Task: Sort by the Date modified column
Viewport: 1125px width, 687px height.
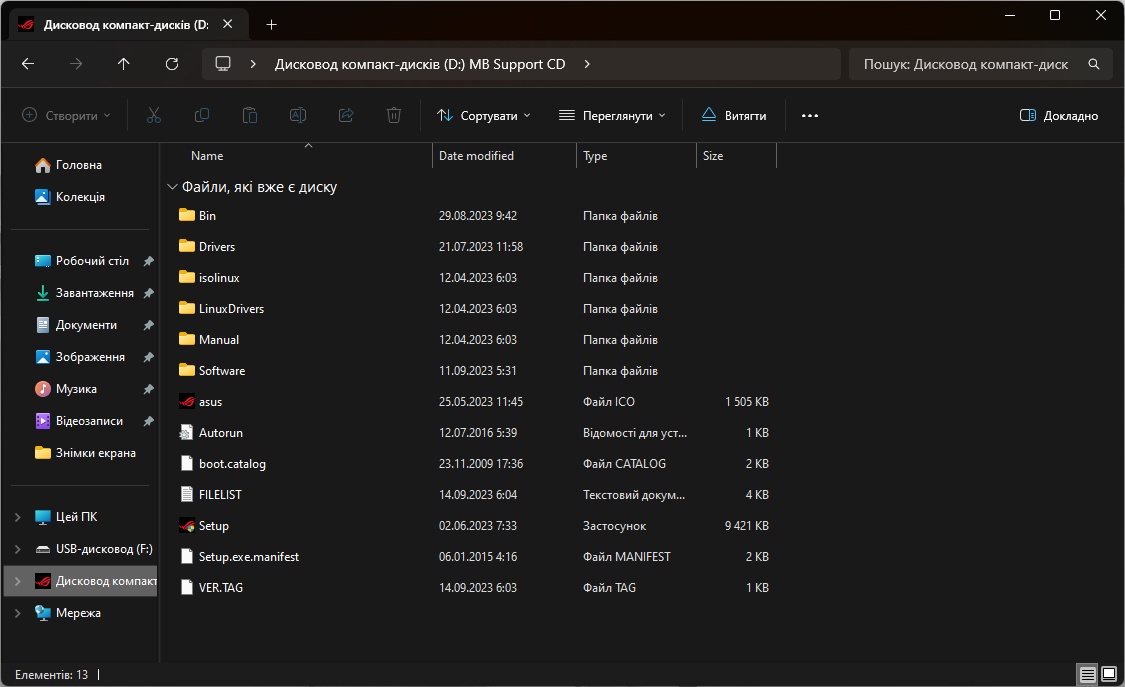Action: click(x=477, y=156)
